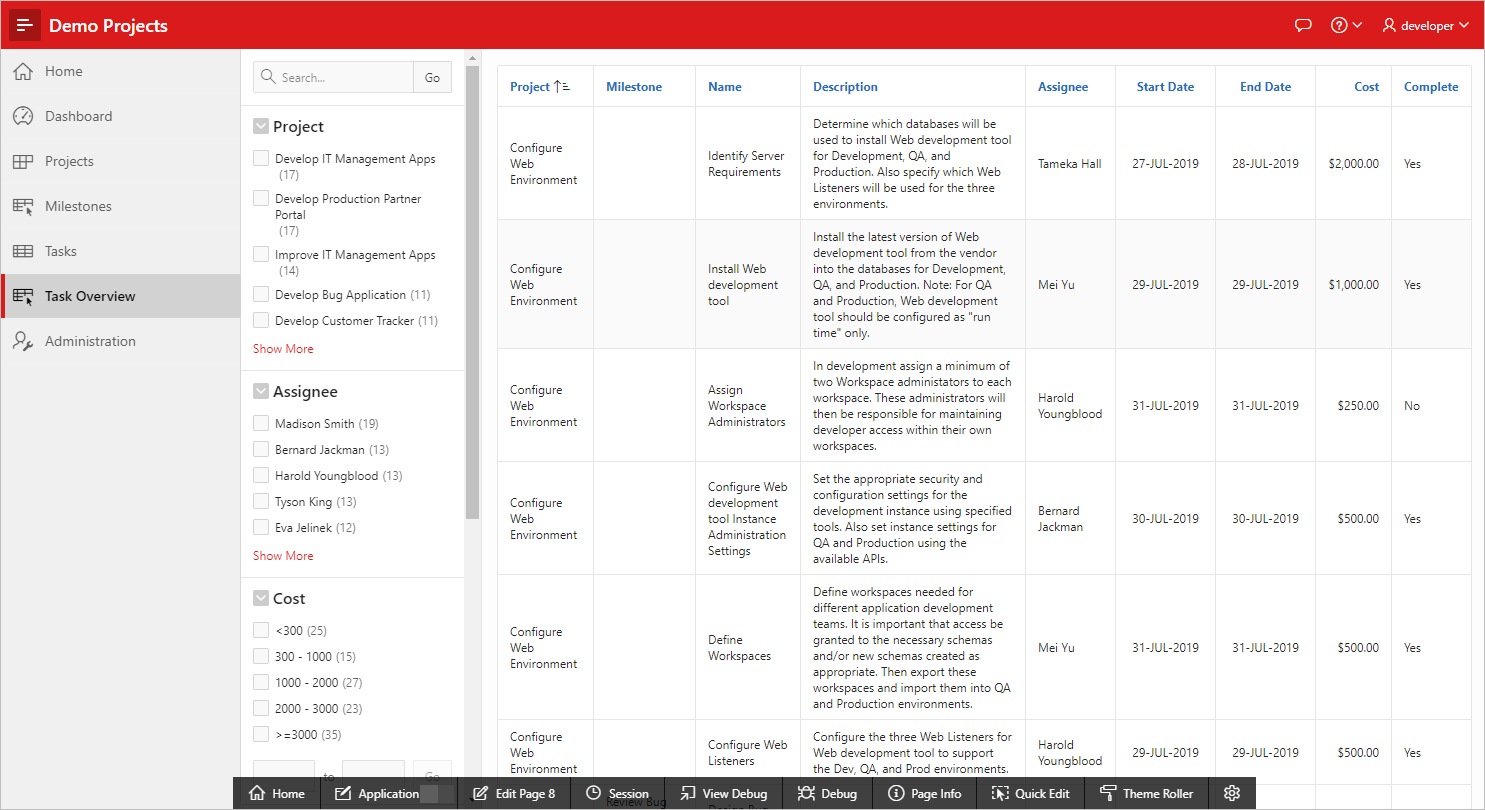Image resolution: width=1485 pixels, height=810 pixels.
Task: Check the >=3000 cost filter
Action: (x=261, y=734)
